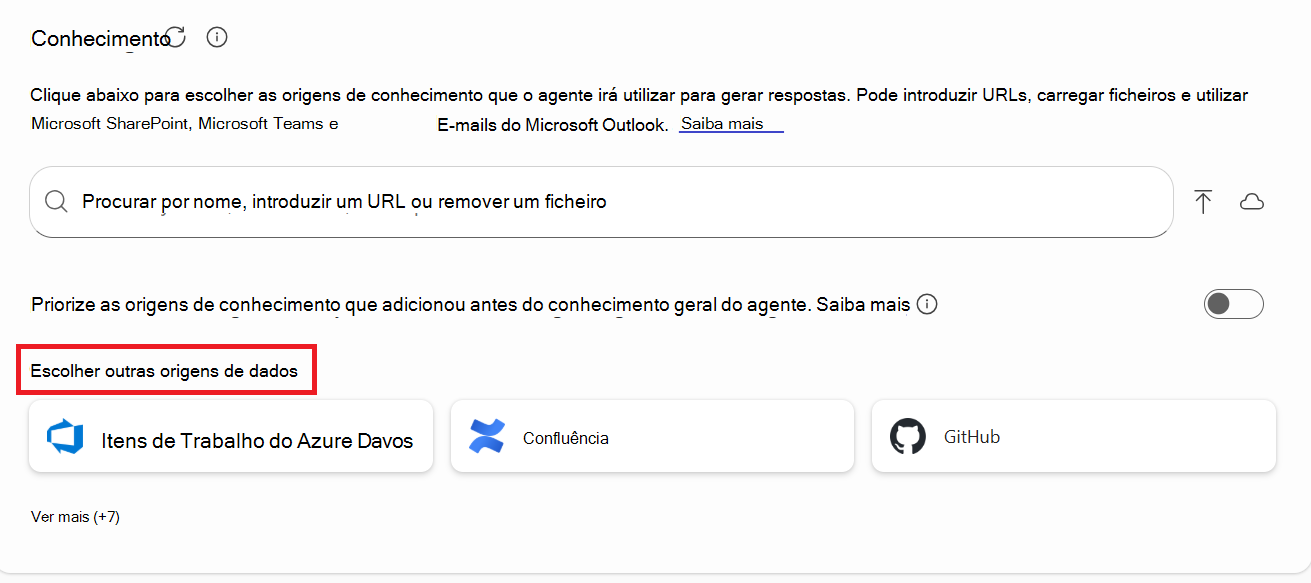Click the GitHub logo icon
Viewport: 1311px width, 583px height.
[908, 435]
